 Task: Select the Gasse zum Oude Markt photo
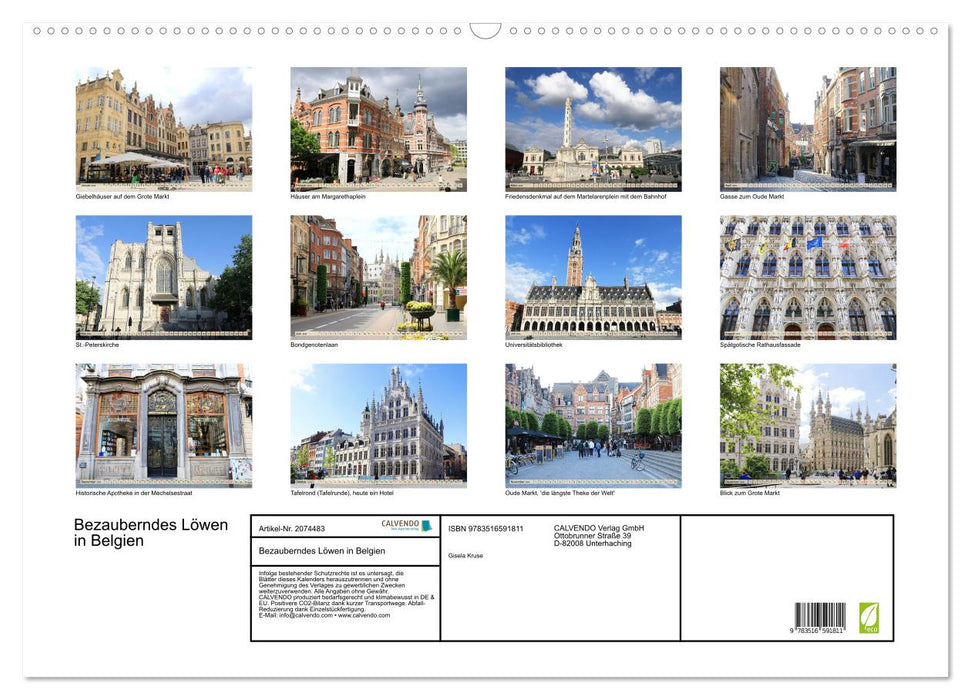point(807,128)
